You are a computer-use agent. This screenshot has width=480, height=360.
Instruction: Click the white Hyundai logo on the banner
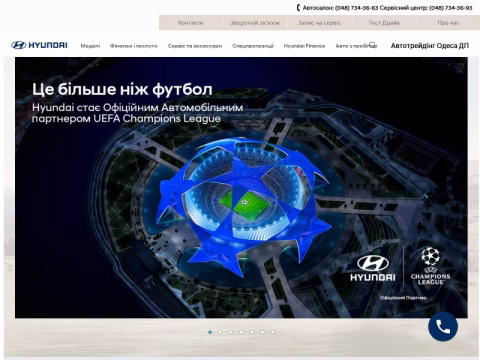point(373,268)
